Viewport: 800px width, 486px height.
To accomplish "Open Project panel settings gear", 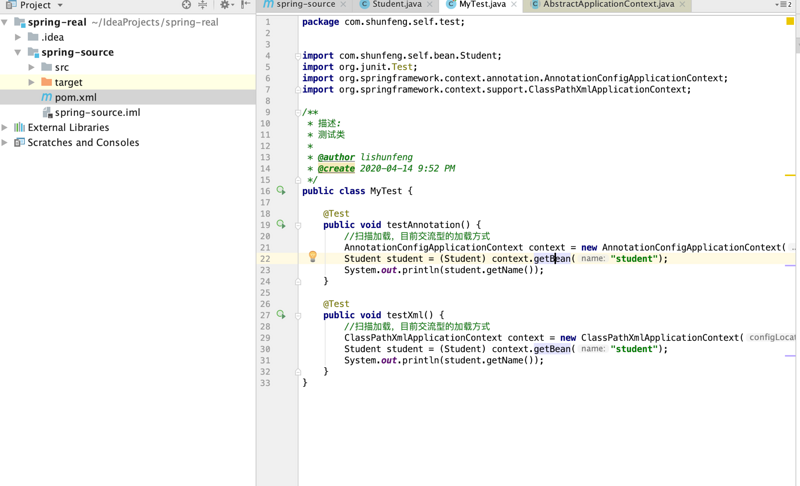I will (x=225, y=5).
